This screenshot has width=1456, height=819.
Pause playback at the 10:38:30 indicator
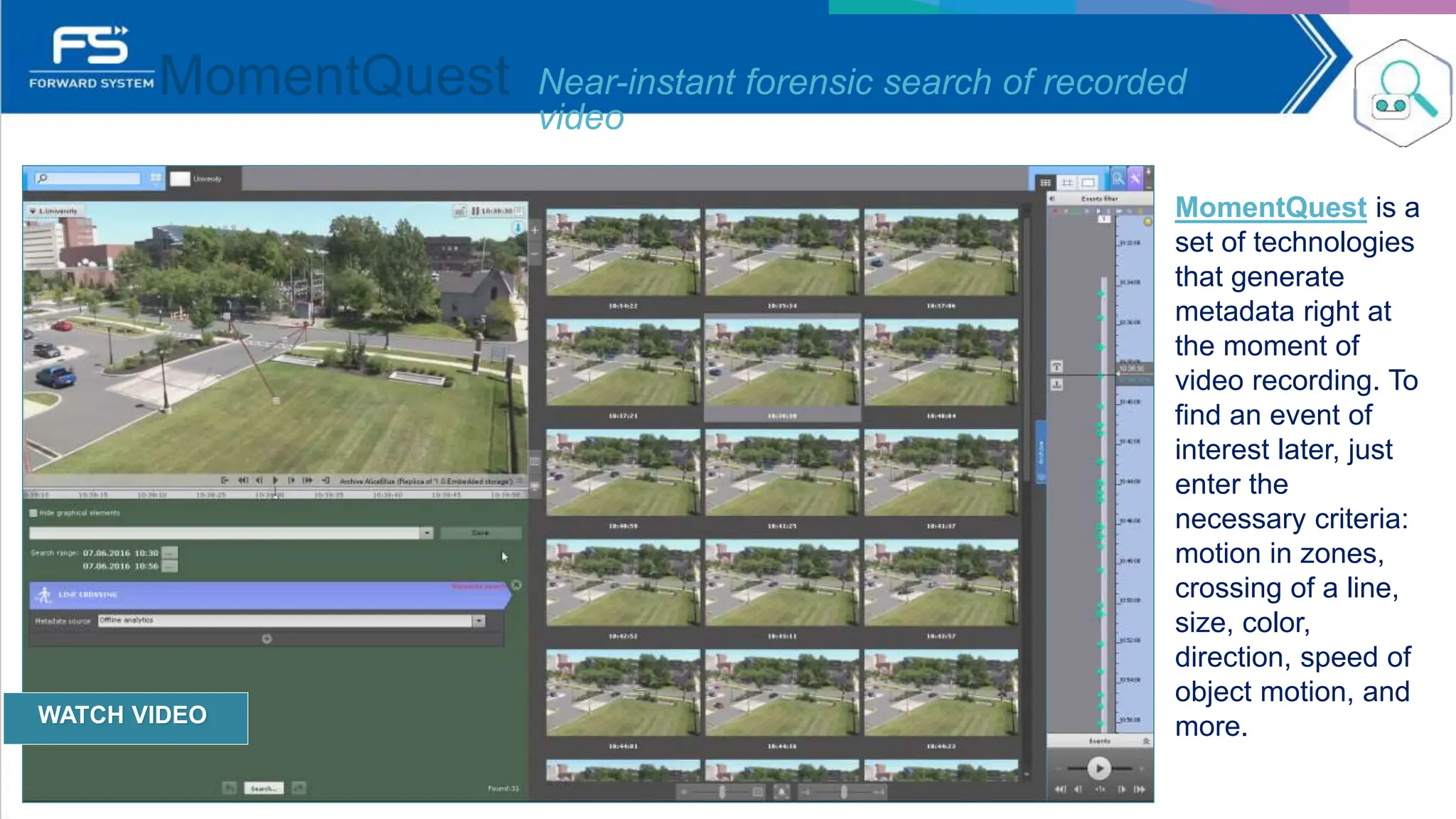(476, 211)
